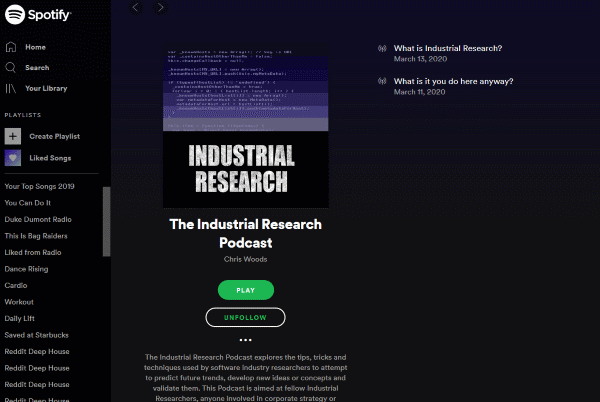Go to Home via house icon
The image size is (600, 402).
pos(11,47)
